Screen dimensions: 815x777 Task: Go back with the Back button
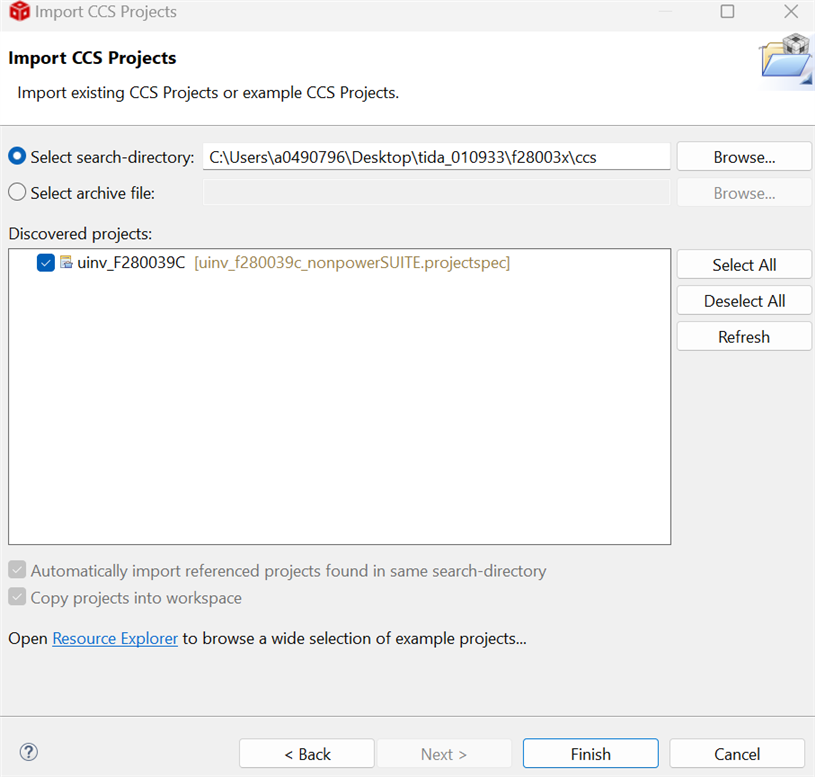(x=307, y=754)
